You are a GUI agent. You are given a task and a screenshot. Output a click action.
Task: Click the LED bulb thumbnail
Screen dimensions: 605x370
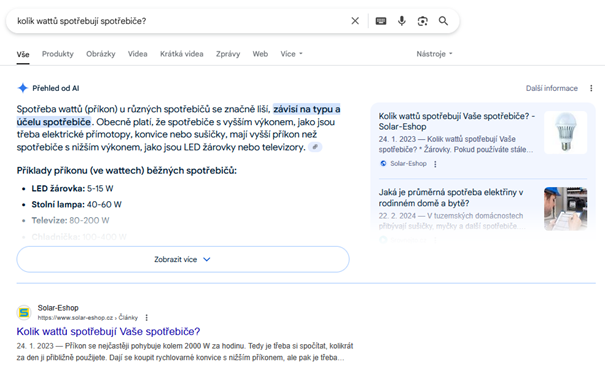(566, 132)
